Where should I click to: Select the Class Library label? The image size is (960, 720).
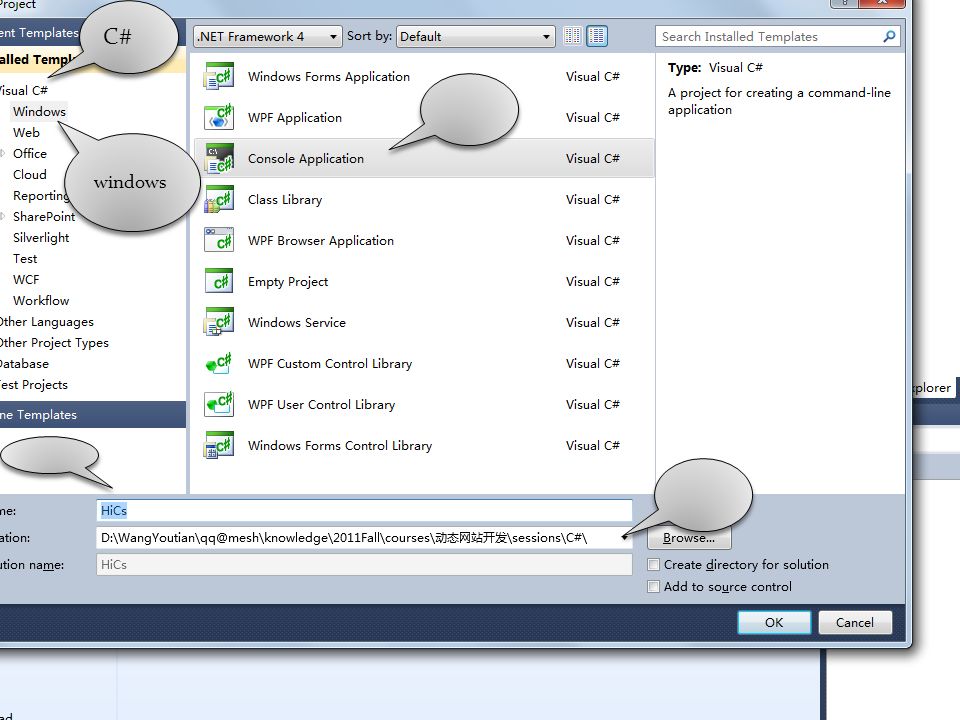pyautogui.click(x=285, y=200)
